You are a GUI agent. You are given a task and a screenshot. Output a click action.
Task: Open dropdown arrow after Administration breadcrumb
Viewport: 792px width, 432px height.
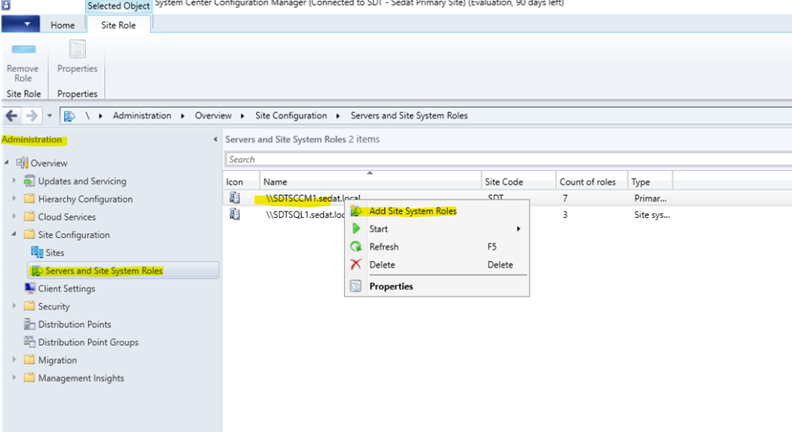183,116
